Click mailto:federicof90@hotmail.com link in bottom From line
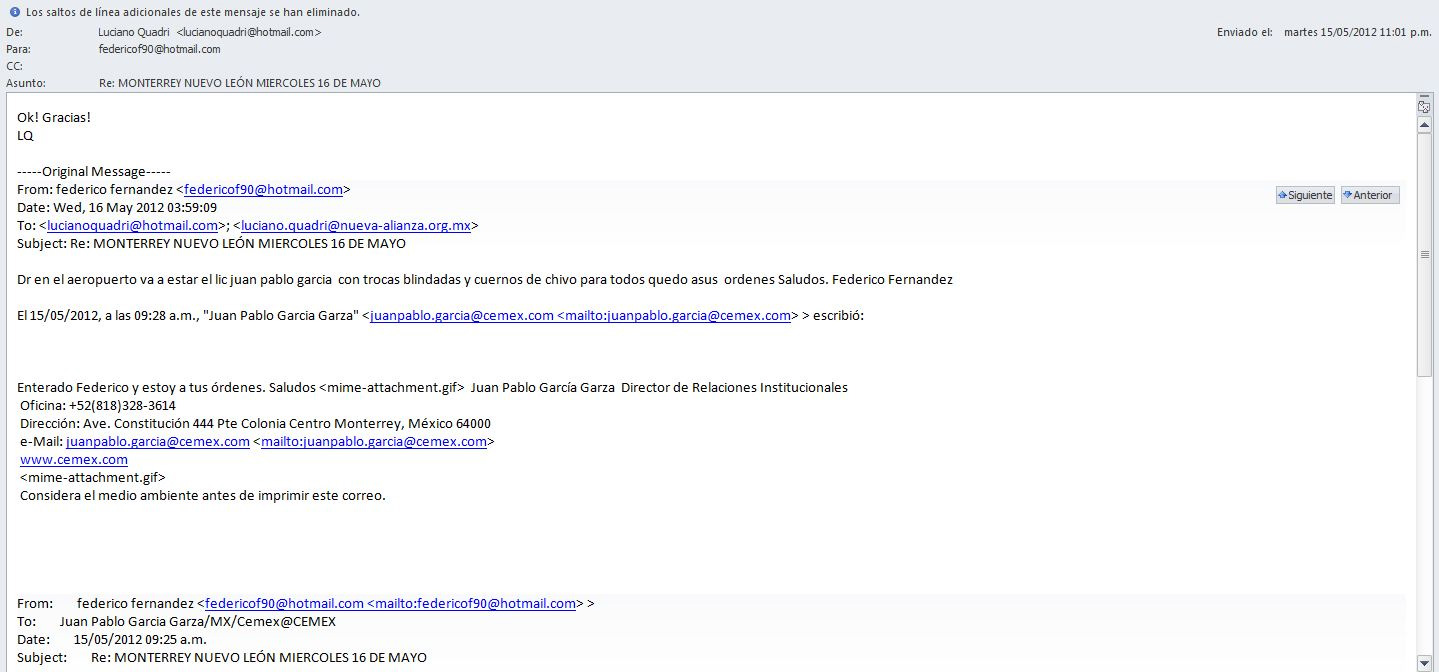 tap(471, 603)
